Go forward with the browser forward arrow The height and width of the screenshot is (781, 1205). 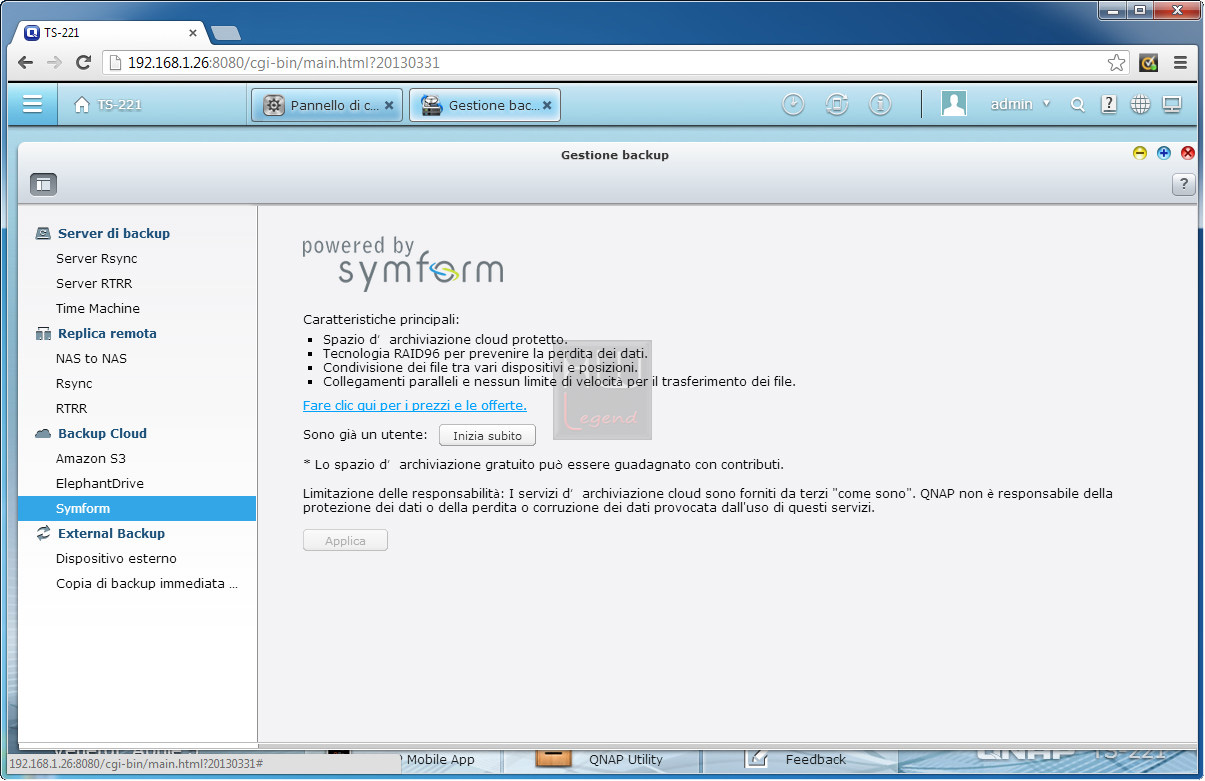tap(55, 62)
